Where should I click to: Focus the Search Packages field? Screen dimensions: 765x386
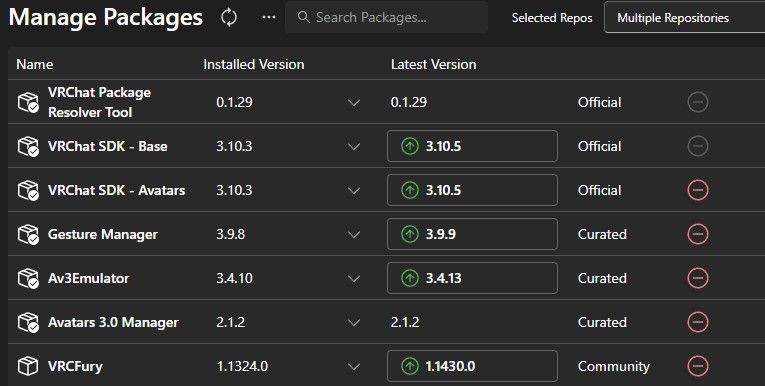(x=386, y=18)
